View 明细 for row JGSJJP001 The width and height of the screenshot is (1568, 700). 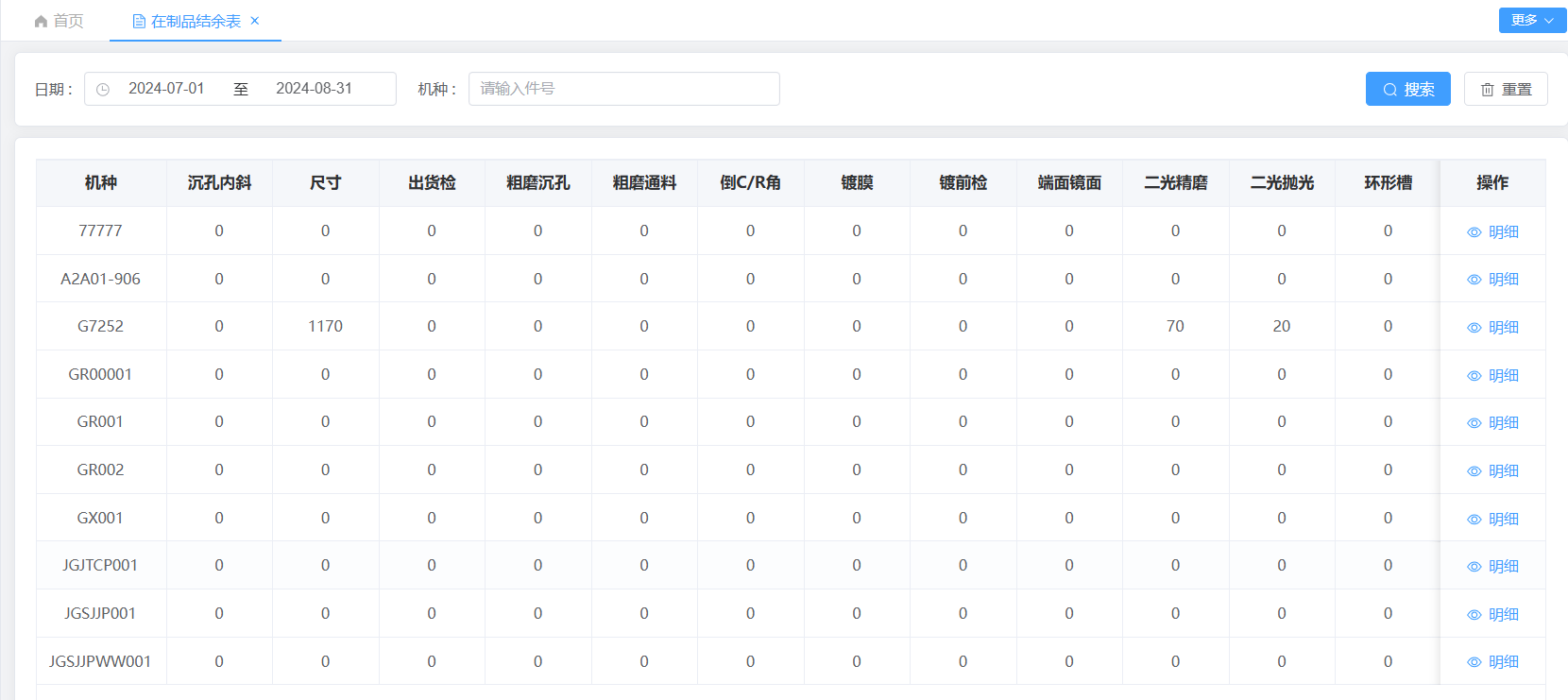click(x=1493, y=614)
